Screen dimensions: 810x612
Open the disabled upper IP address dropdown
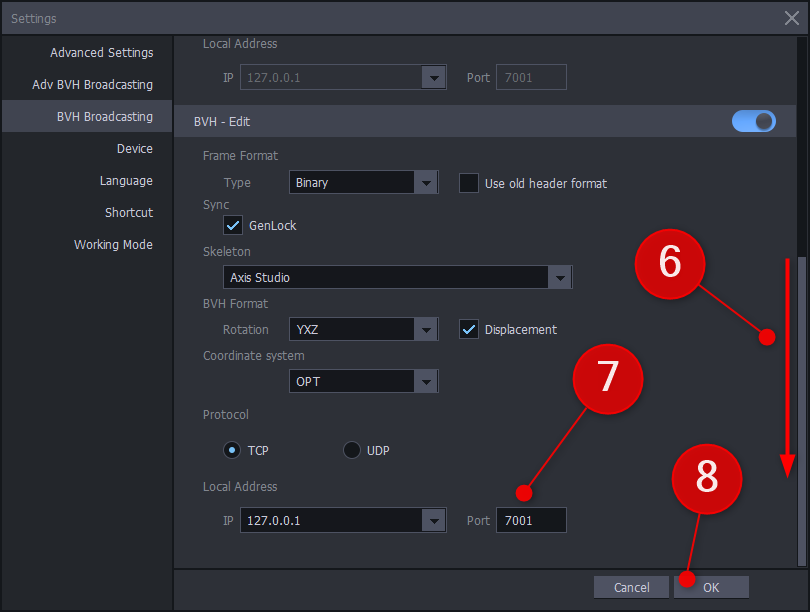coord(344,77)
